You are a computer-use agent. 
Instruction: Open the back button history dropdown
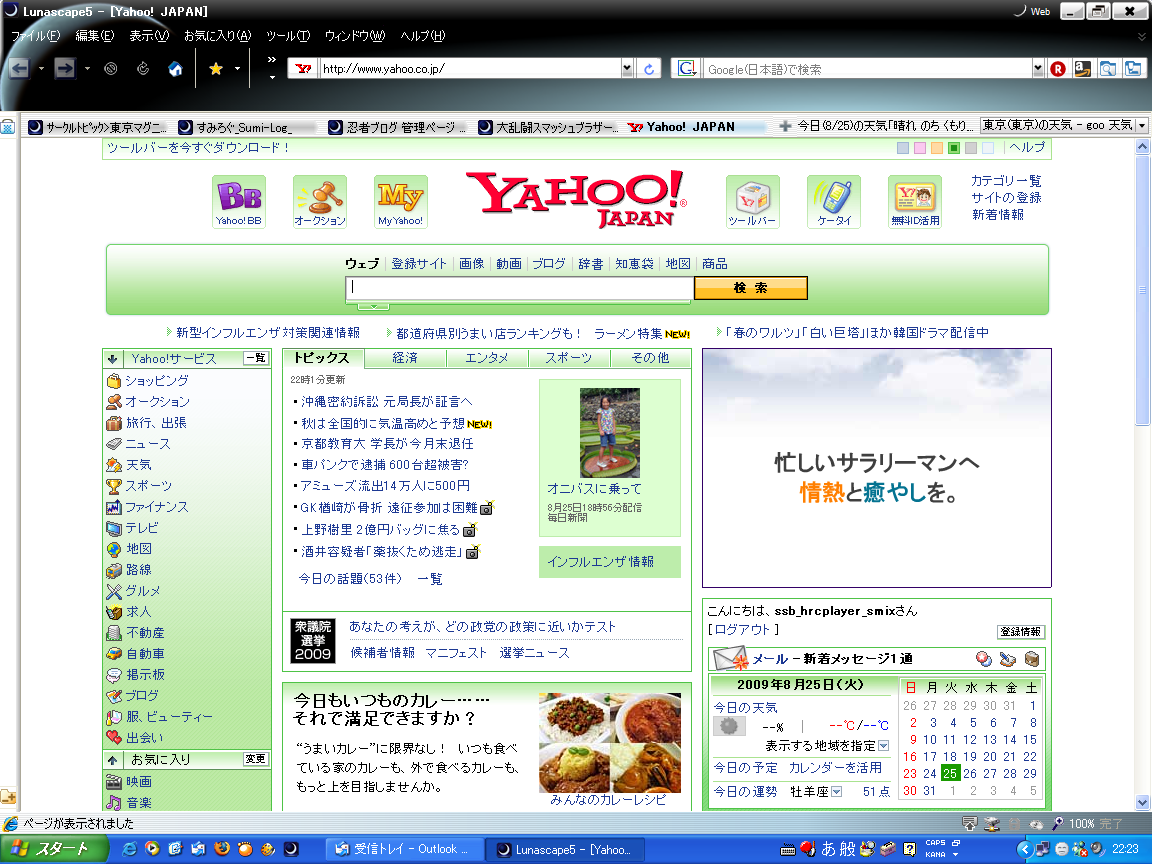[41, 69]
